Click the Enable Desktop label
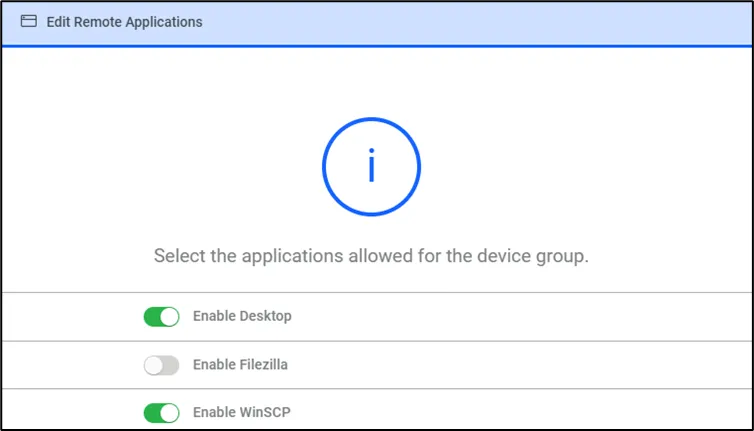The width and height of the screenshot is (754, 431). coord(242,316)
